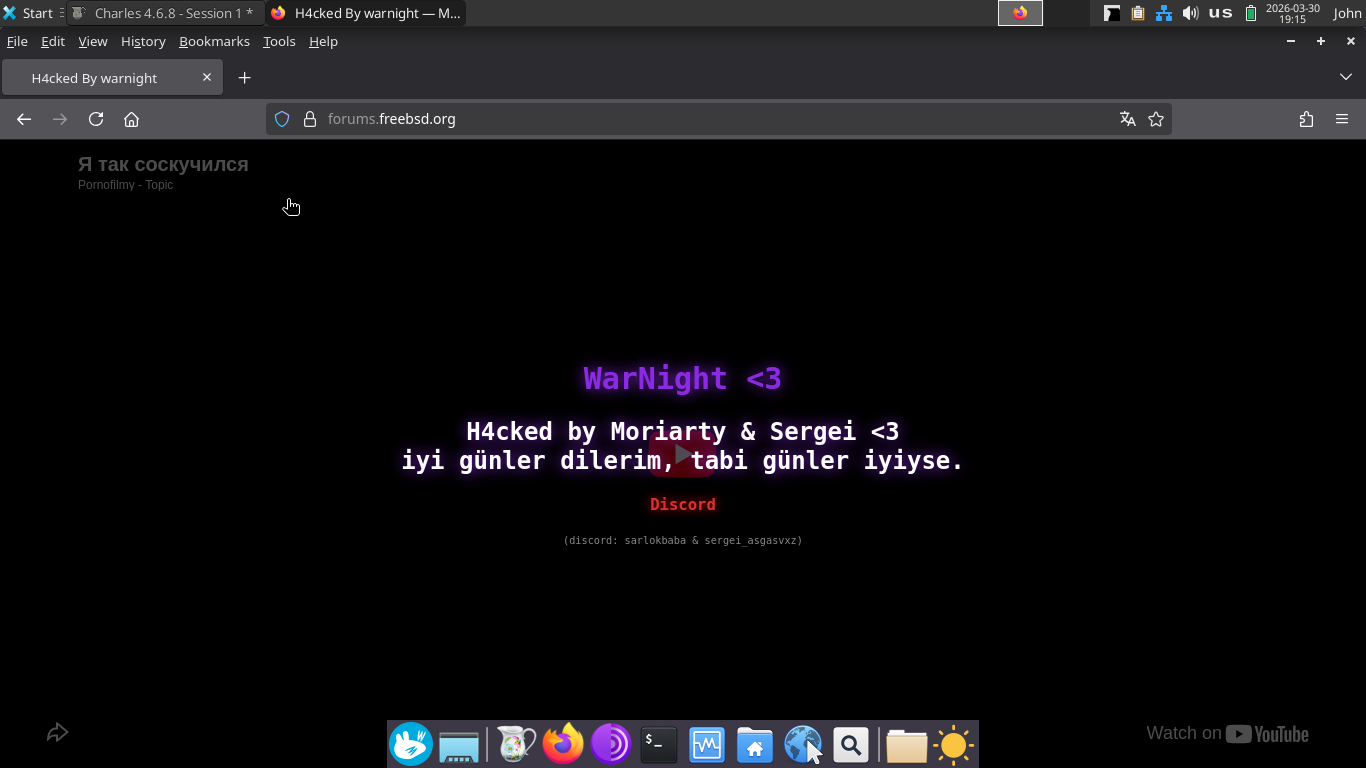The height and width of the screenshot is (768, 1366).
Task: Click the share arrow on video
Action: tap(57, 733)
